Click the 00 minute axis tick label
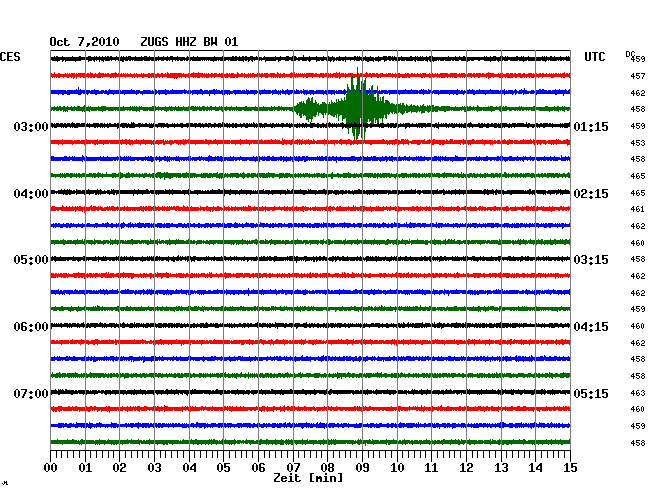 click(x=51, y=467)
